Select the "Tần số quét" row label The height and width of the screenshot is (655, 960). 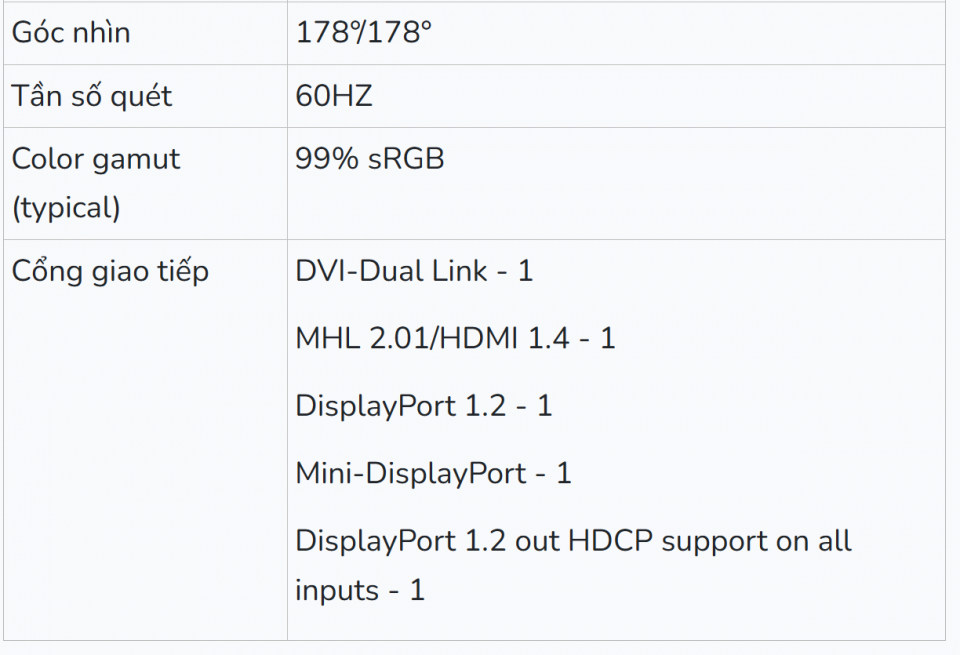(x=91, y=96)
